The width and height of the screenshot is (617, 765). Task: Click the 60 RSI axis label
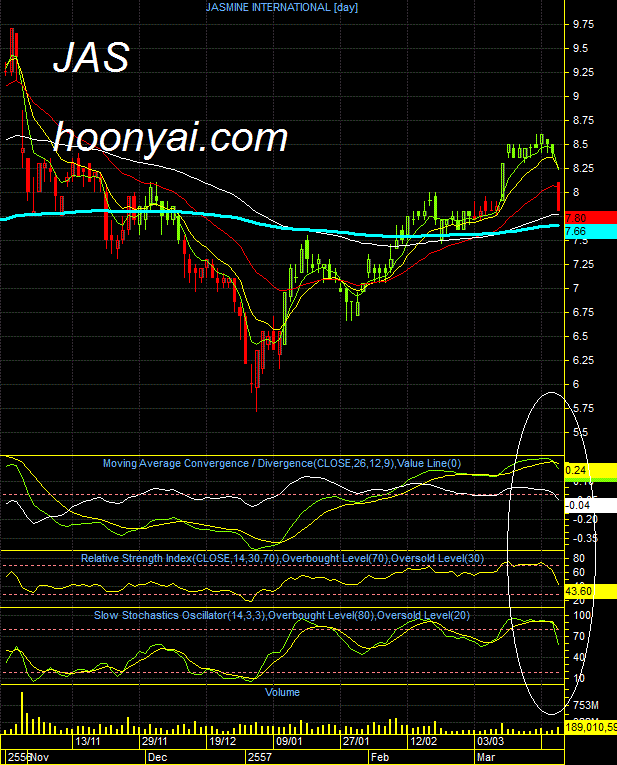pyautogui.click(x=578, y=572)
